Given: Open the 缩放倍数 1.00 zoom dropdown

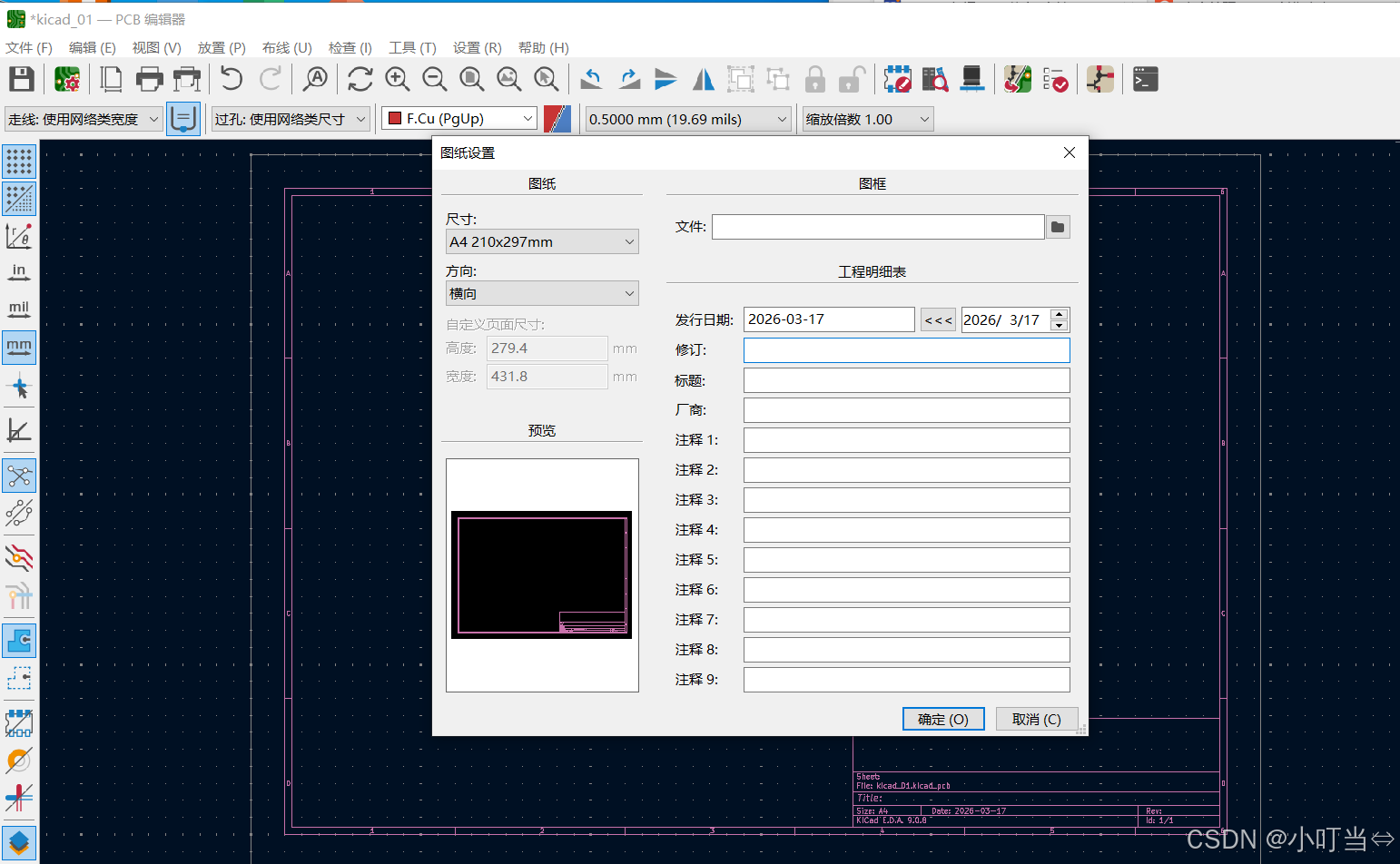Looking at the screenshot, I should [x=868, y=119].
